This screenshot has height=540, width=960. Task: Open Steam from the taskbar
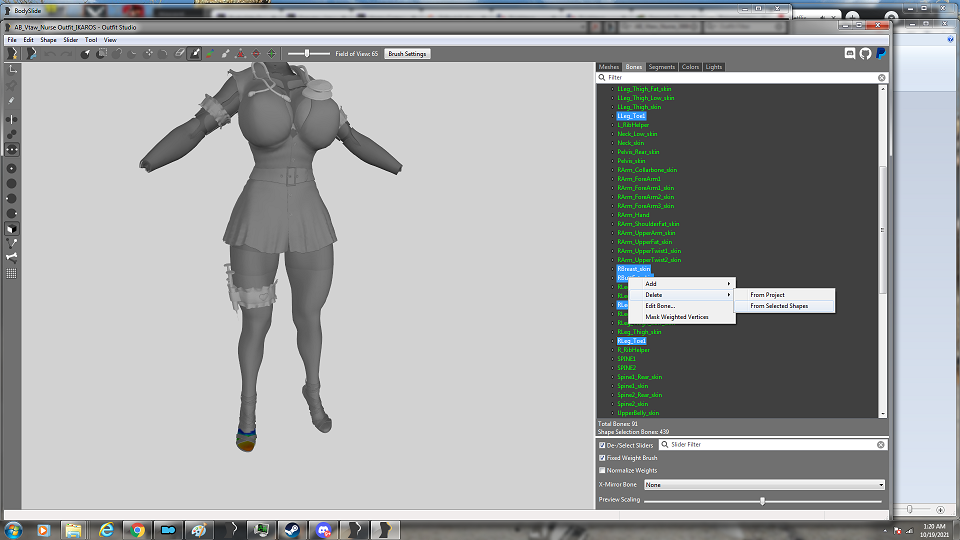coord(292,530)
